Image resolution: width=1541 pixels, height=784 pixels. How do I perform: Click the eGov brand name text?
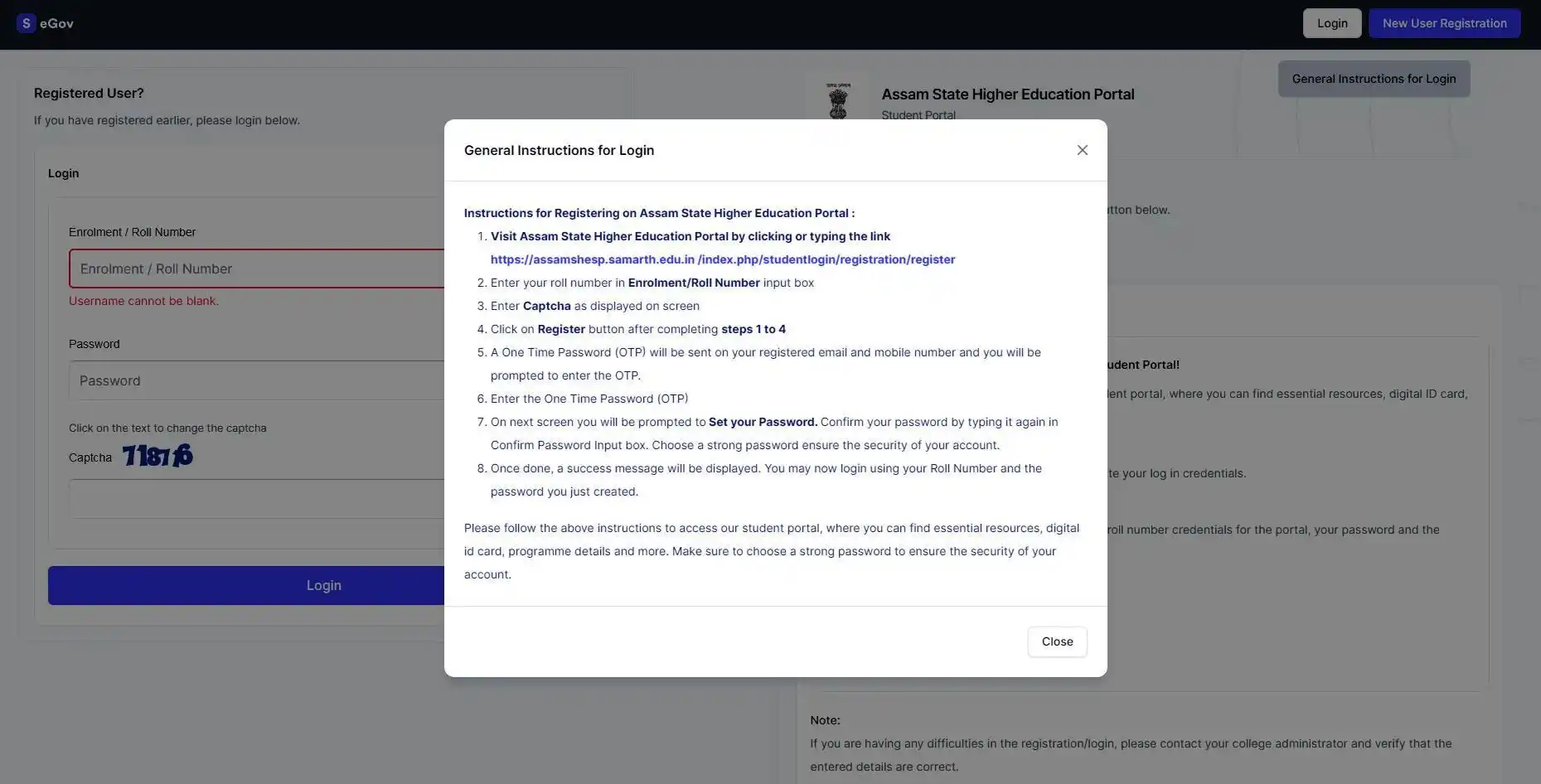56,23
